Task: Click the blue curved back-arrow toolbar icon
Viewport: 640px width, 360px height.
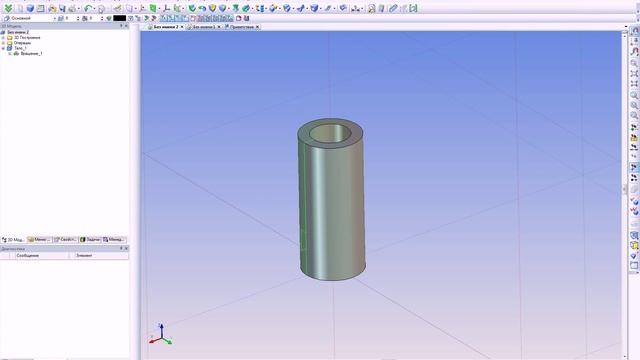Action: click(x=202, y=8)
